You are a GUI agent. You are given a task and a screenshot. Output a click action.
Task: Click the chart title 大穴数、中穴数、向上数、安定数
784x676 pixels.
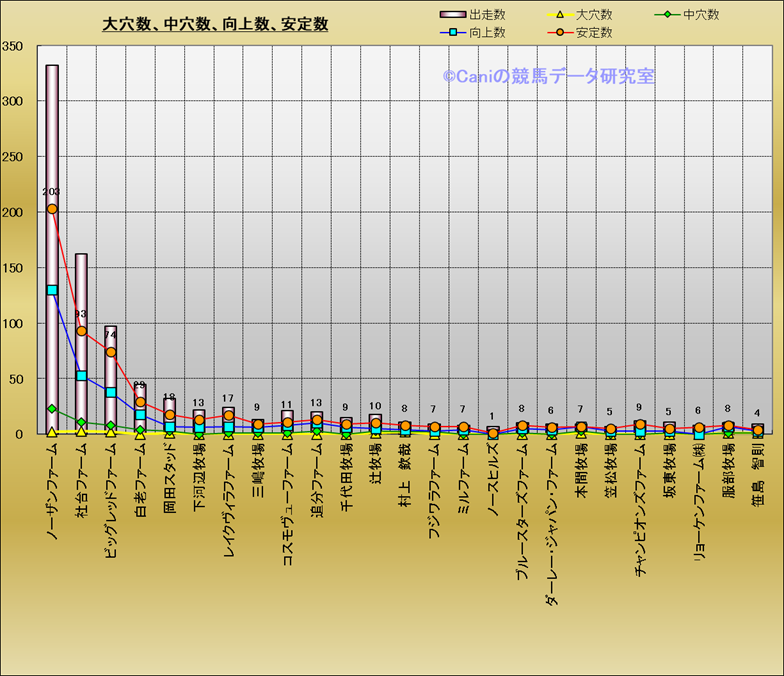[215, 24]
